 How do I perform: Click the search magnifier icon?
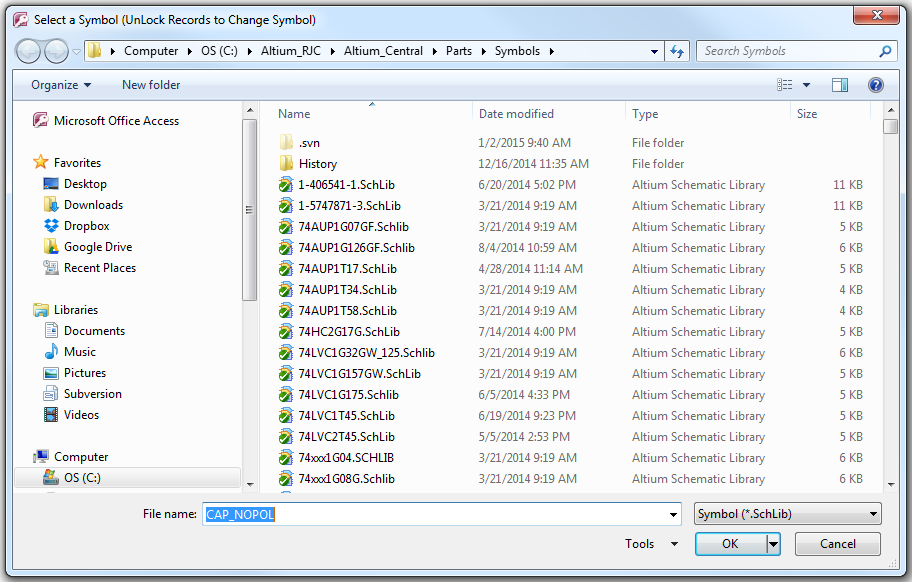pos(885,51)
